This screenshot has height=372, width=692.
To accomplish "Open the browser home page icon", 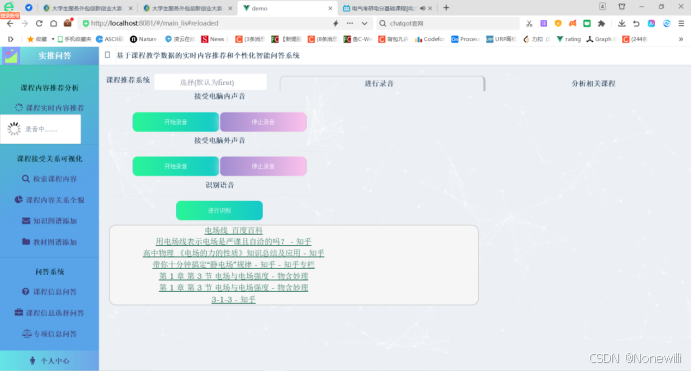I will pos(53,23).
